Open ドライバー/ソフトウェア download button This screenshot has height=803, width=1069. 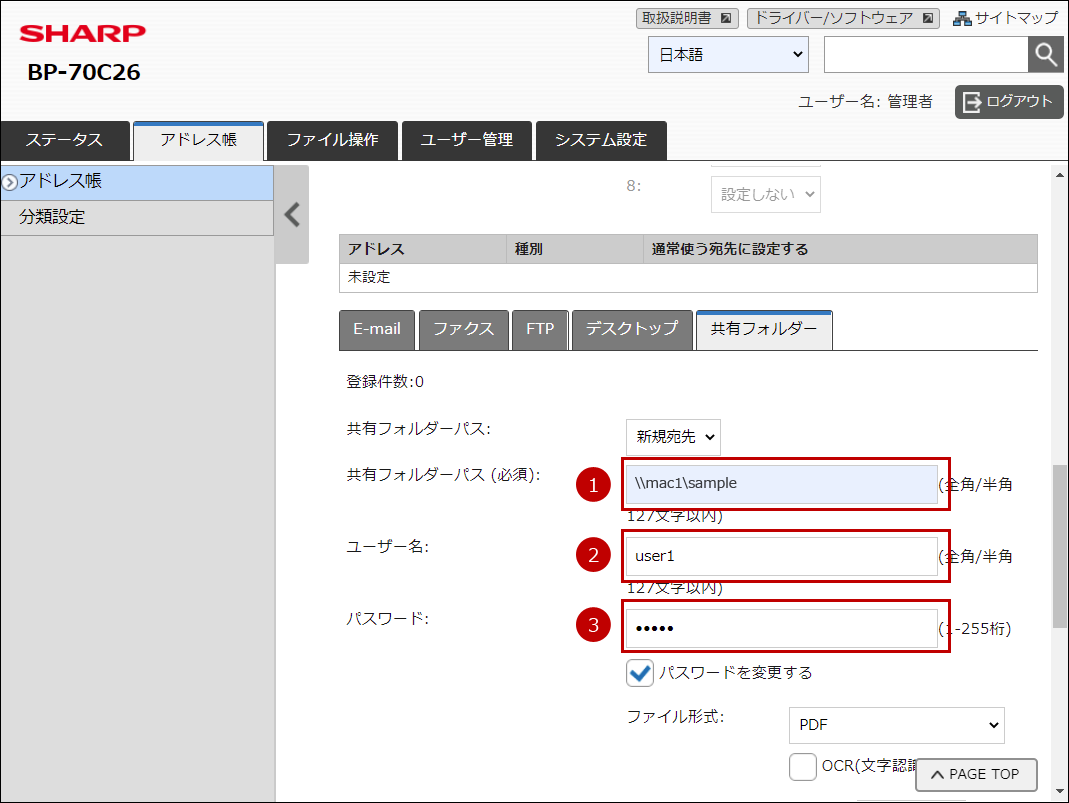[843, 18]
